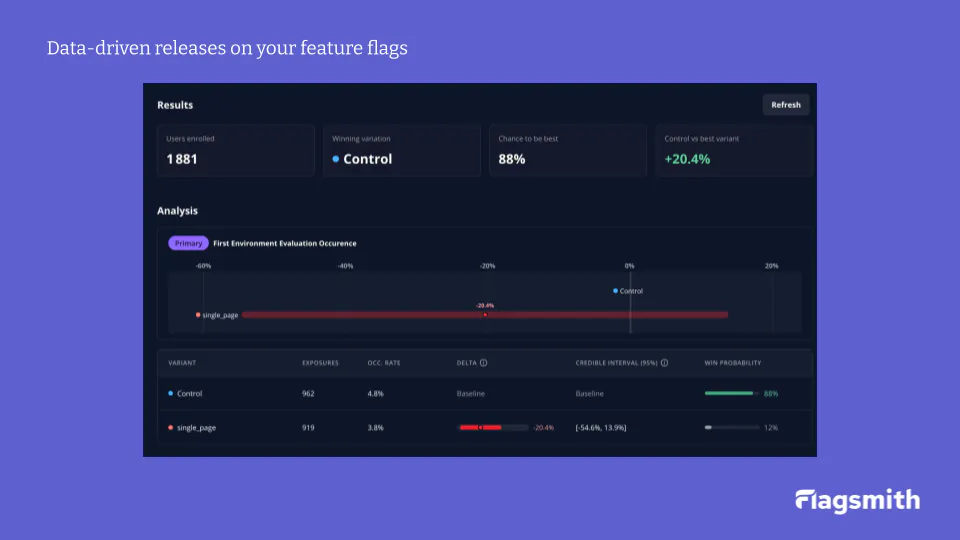
Task: Click the Users enrolled label
Action: pyautogui.click(x=190, y=138)
